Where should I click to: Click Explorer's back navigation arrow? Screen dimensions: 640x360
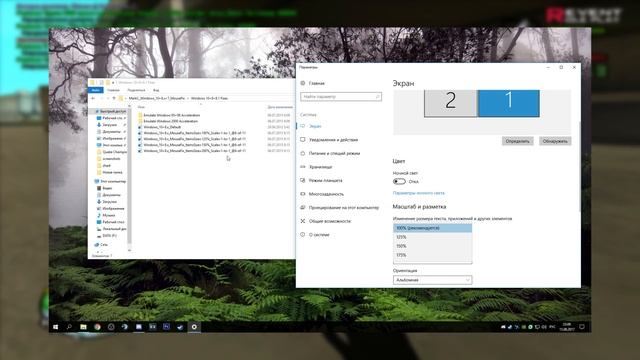point(93,98)
